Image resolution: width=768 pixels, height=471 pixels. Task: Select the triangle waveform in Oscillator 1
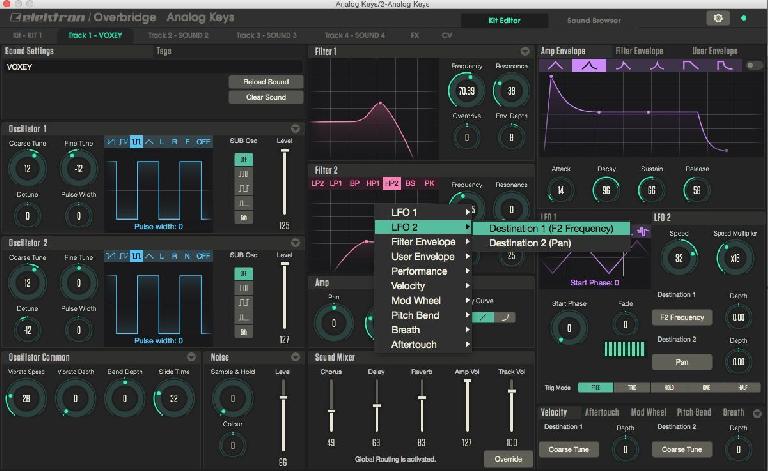(149, 142)
